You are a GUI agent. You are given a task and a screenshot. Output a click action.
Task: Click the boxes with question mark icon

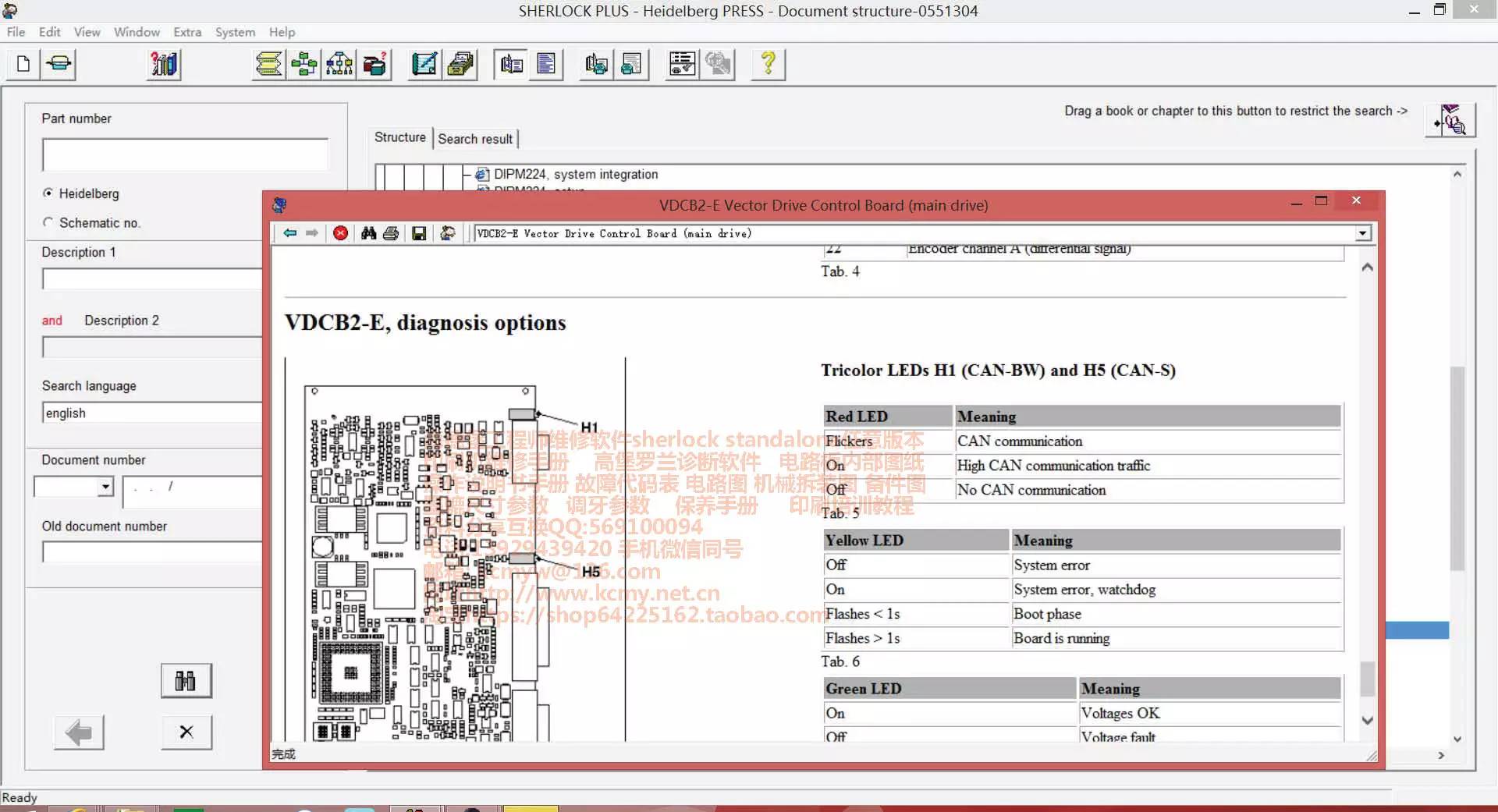click(374, 64)
